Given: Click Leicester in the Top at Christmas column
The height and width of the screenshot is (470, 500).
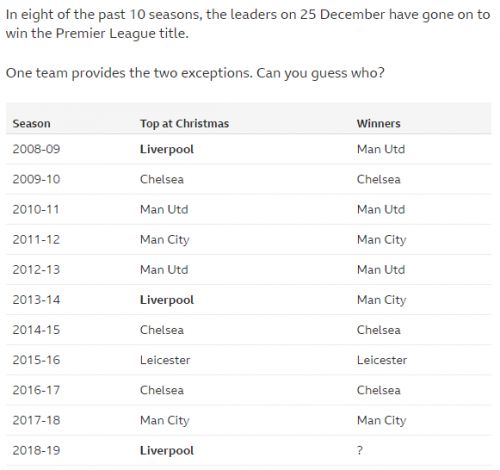Looking at the screenshot, I should (165, 360).
